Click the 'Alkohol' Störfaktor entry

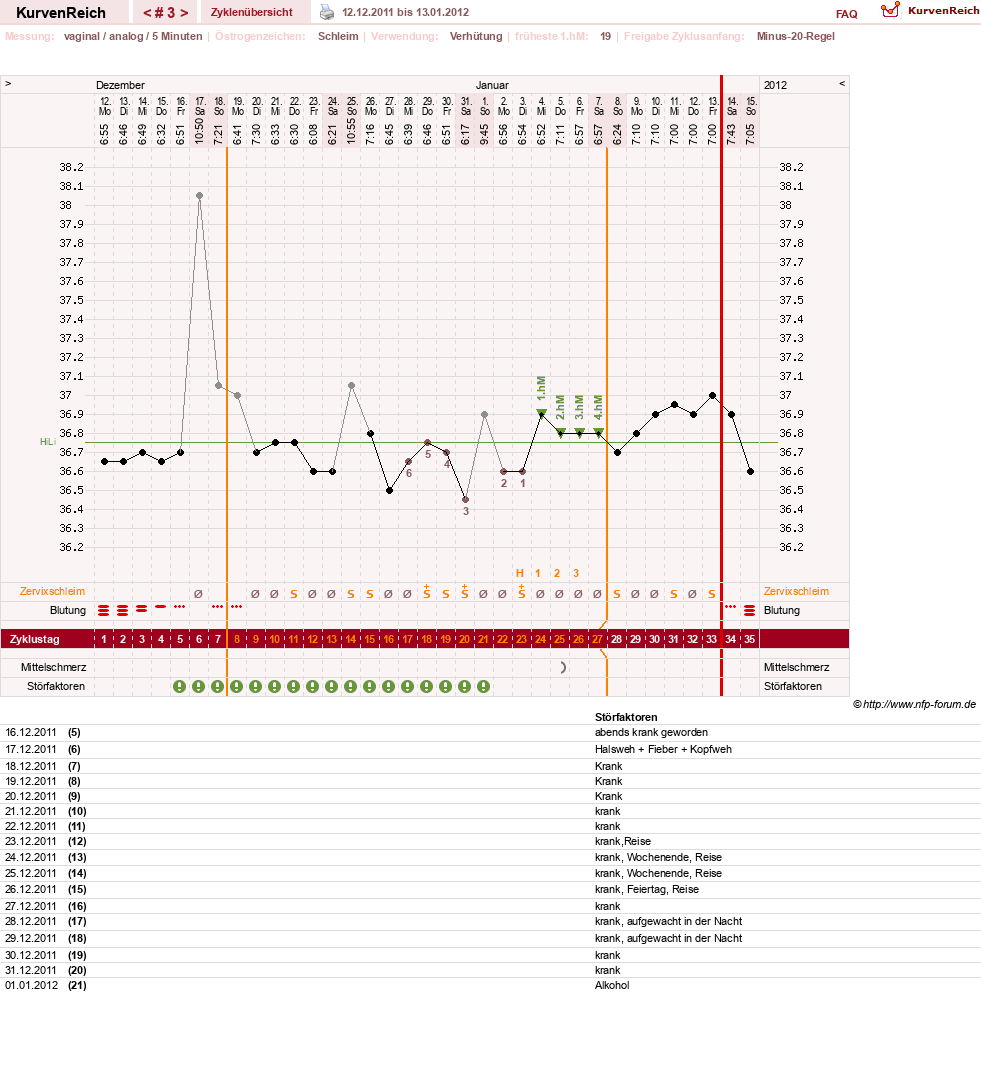(612, 985)
